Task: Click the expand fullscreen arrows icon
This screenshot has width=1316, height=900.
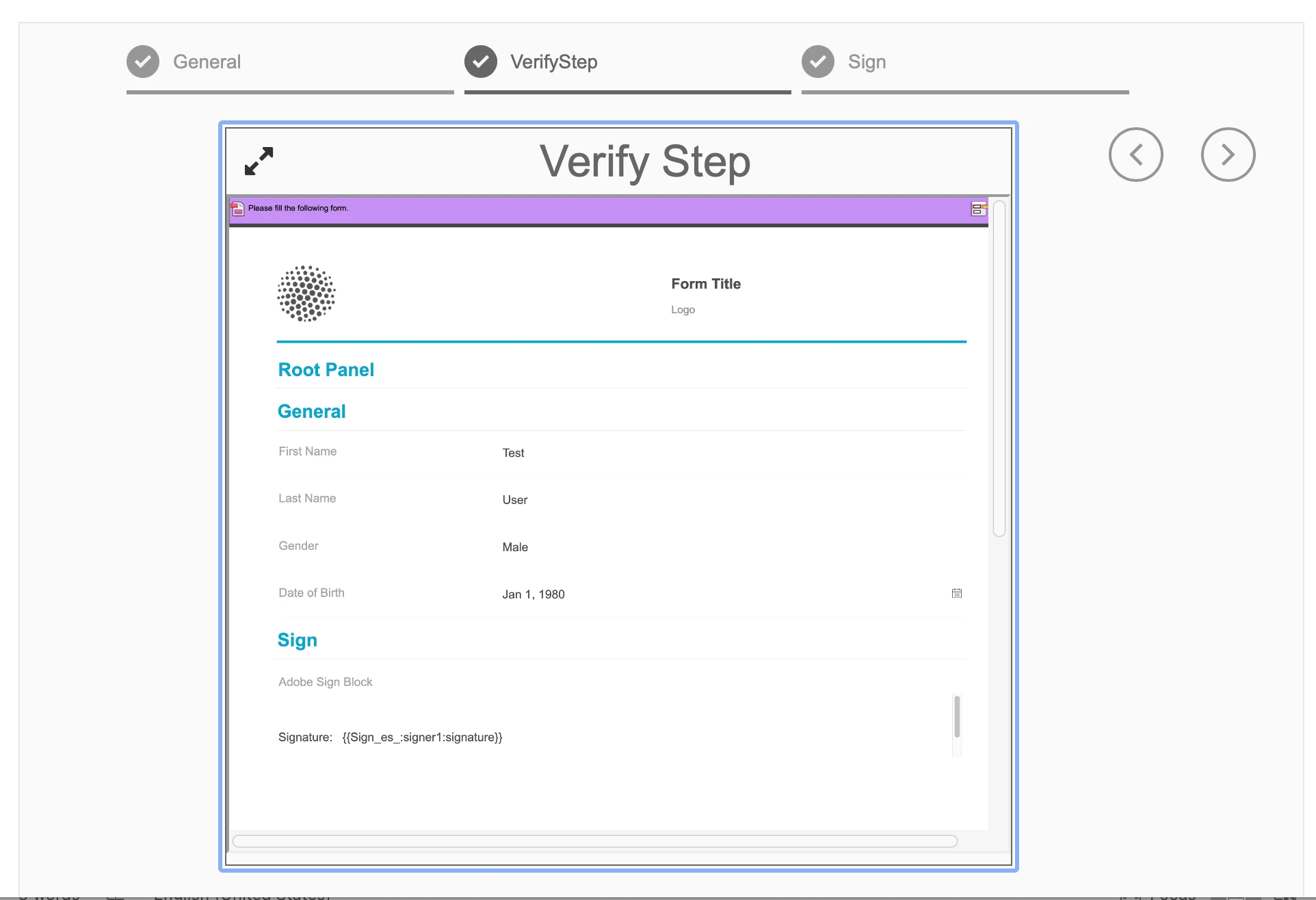Action: (x=259, y=161)
